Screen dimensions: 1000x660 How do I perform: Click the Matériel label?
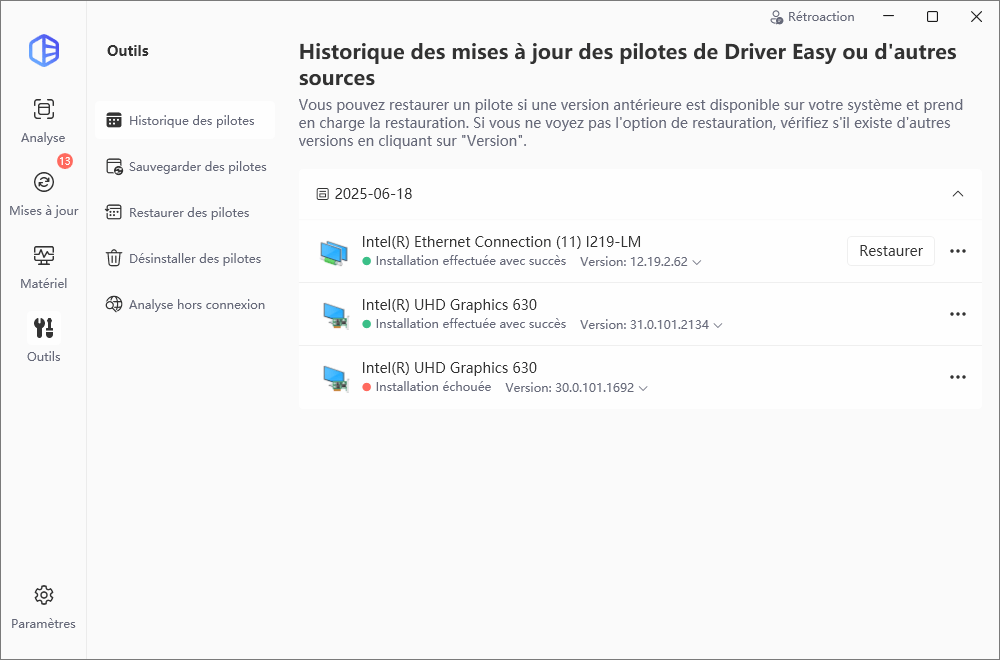pyautogui.click(x=43, y=284)
